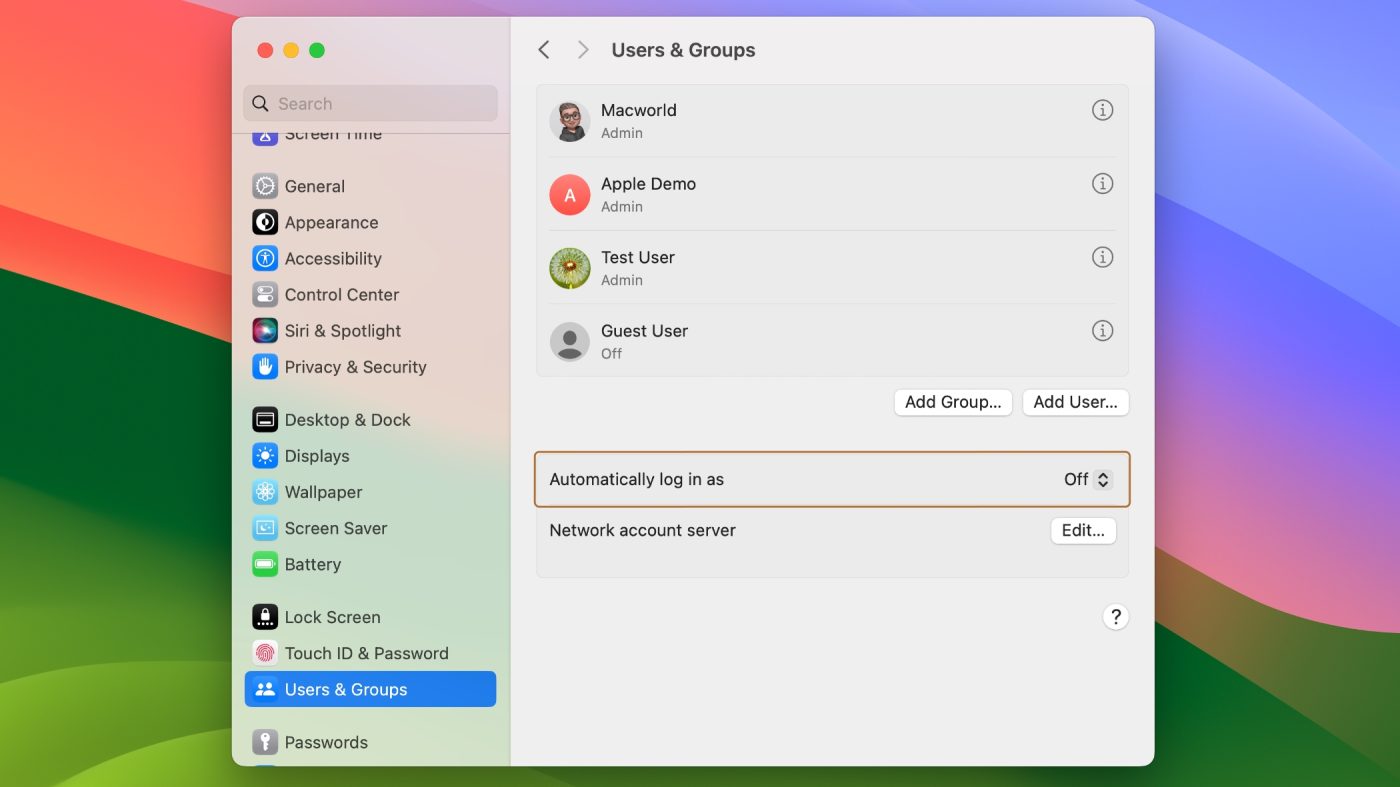Click the Touch ID fingerprint icon

click(265, 653)
